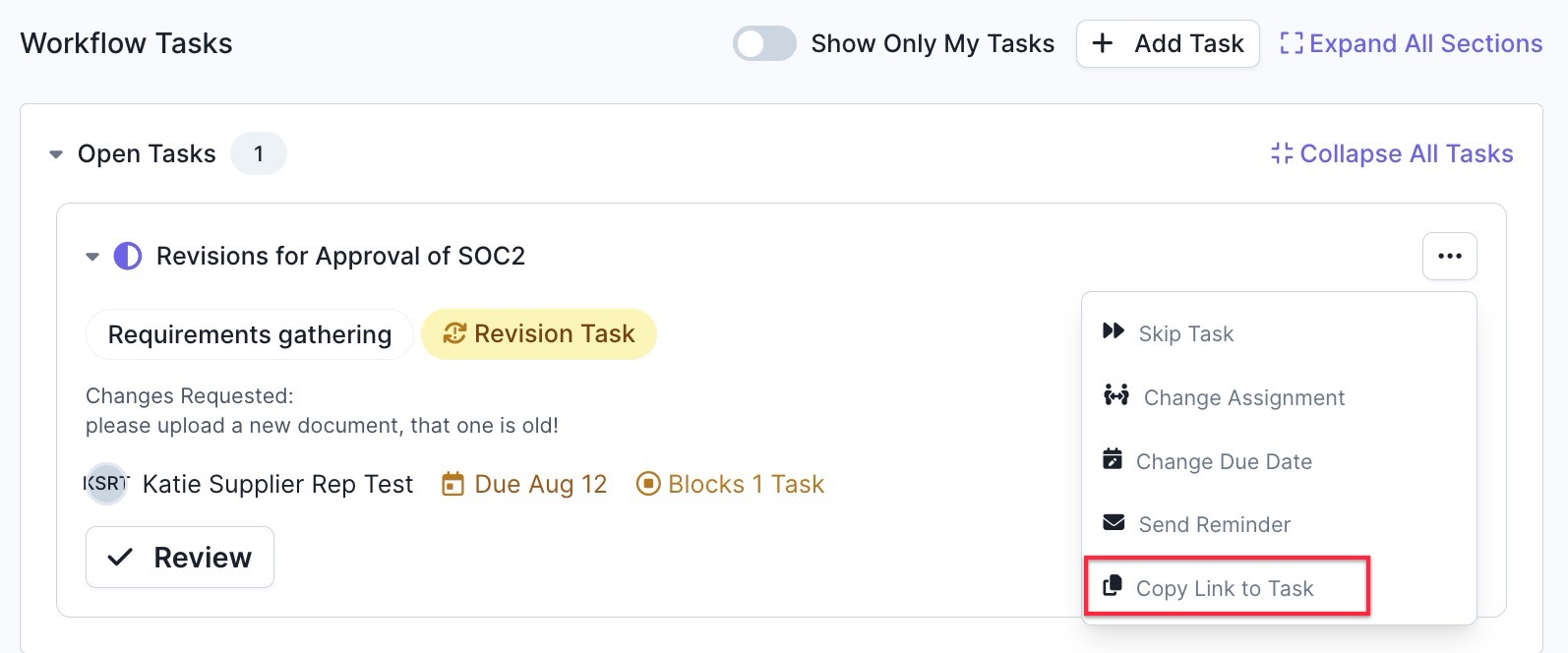
Task: Select Skip Task from the menu
Action: (1185, 333)
